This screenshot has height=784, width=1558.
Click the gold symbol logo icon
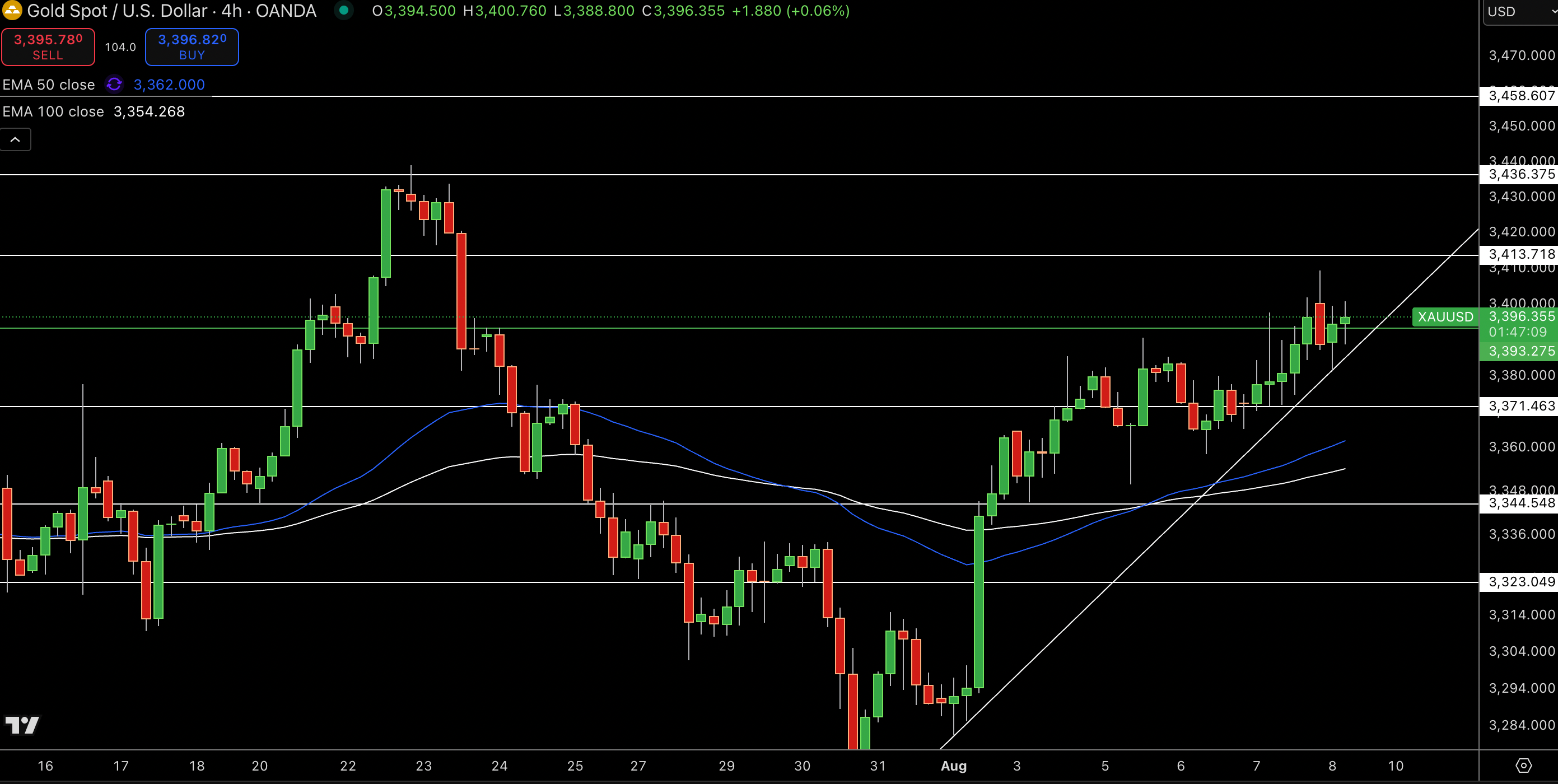(x=12, y=10)
